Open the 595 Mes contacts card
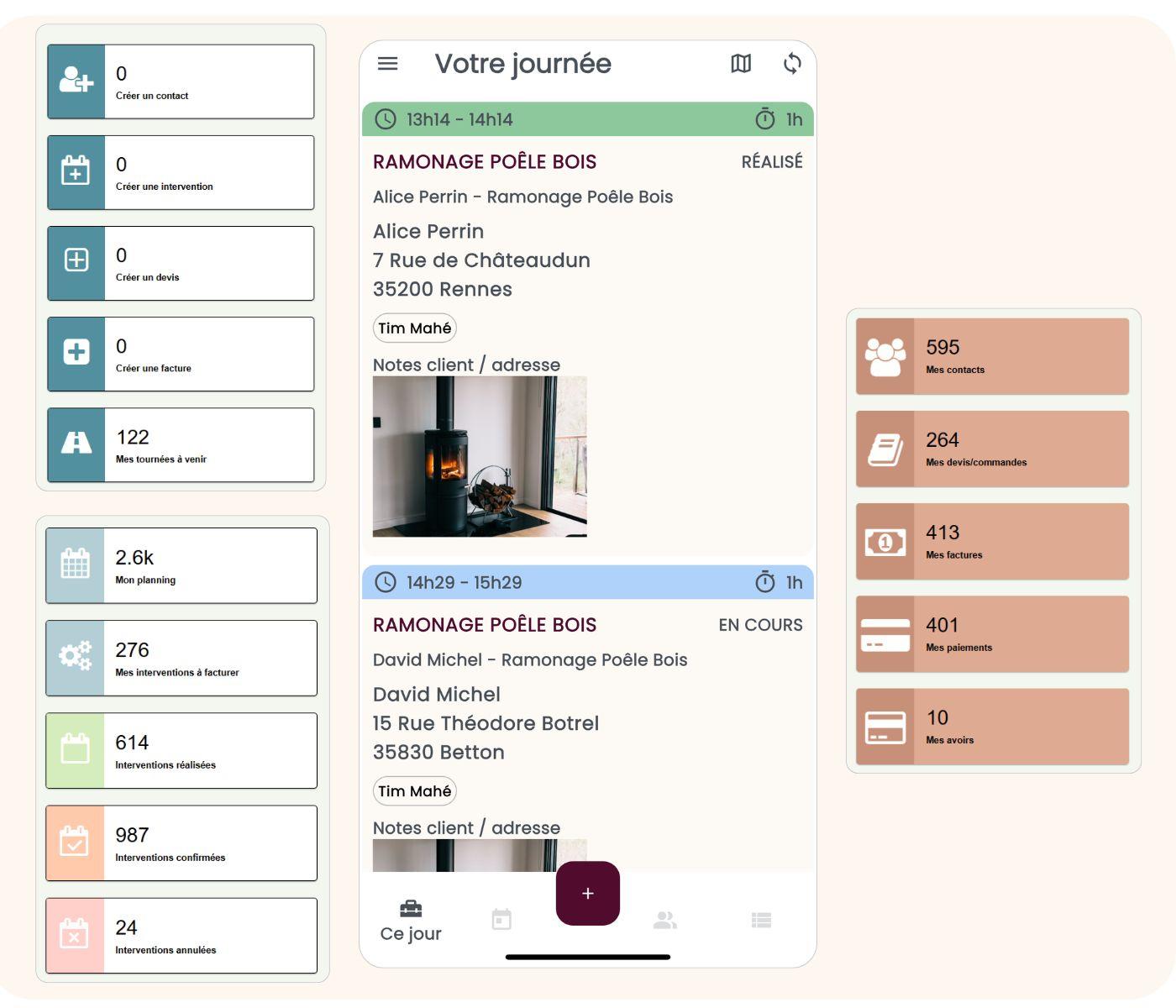This screenshot has width=1176, height=1008. click(992, 357)
